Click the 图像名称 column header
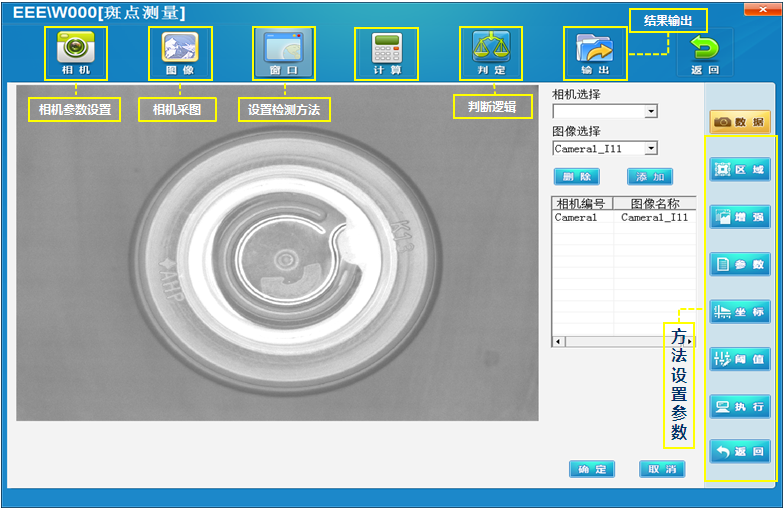Viewport: 784px width, 509px height. click(654, 204)
